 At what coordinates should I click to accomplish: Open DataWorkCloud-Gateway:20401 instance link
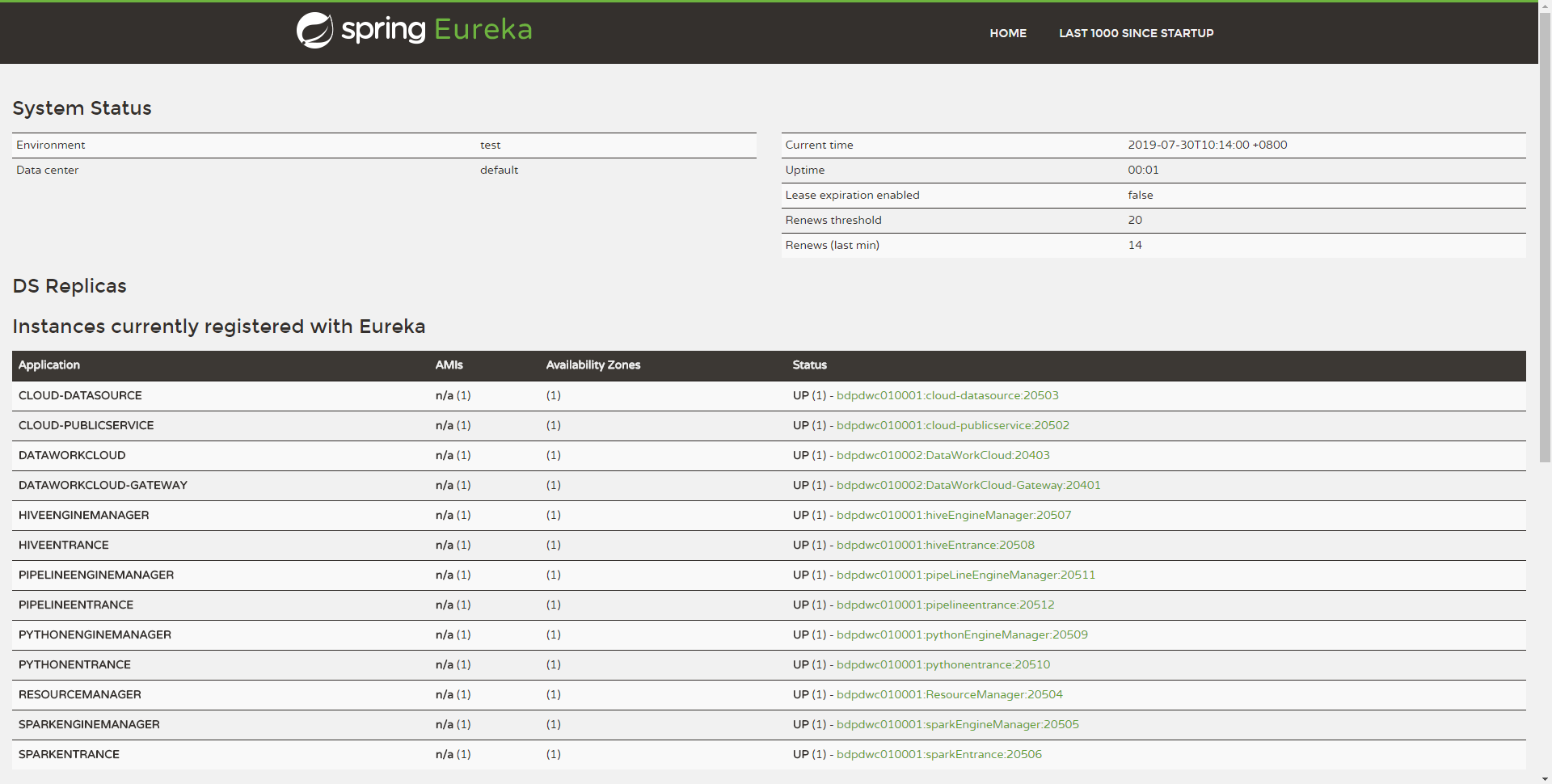(968, 485)
